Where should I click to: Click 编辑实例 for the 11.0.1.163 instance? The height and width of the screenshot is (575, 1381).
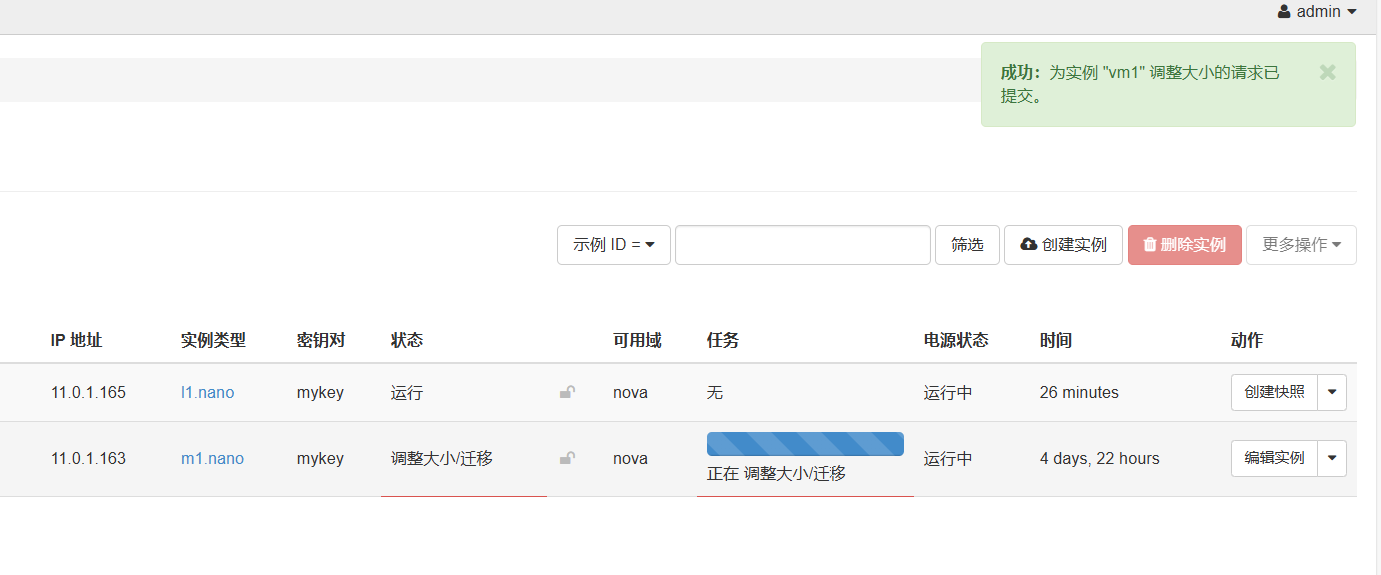click(1274, 458)
